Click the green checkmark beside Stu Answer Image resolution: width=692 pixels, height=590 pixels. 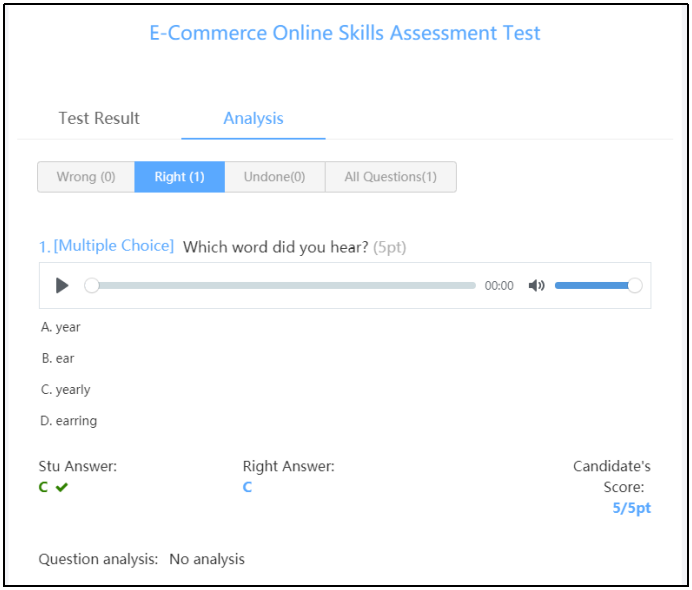[x=62, y=487]
